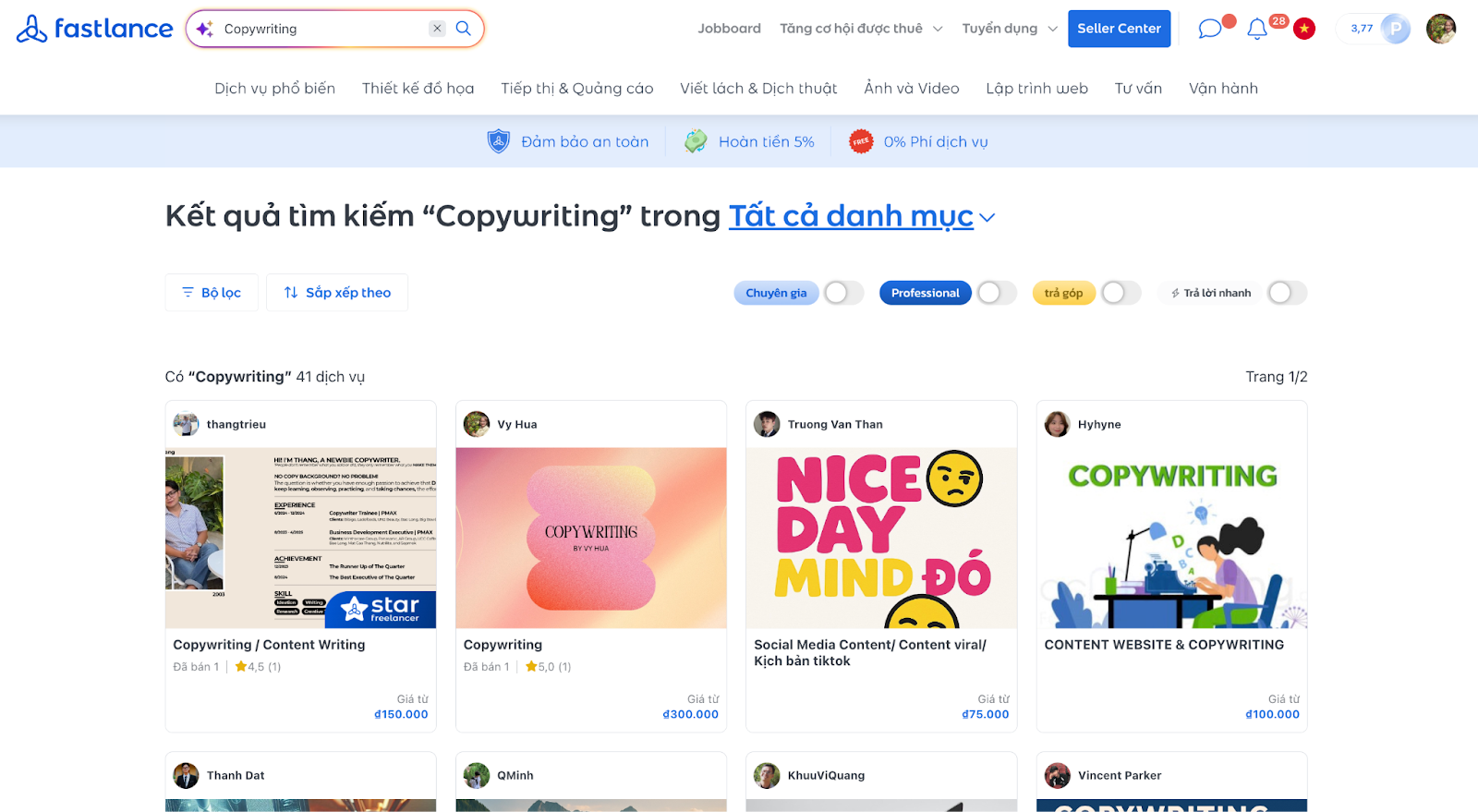Open the chat messages icon
Image resolution: width=1478 pixels, height=812 pixels.
(x=1209, y=29)
